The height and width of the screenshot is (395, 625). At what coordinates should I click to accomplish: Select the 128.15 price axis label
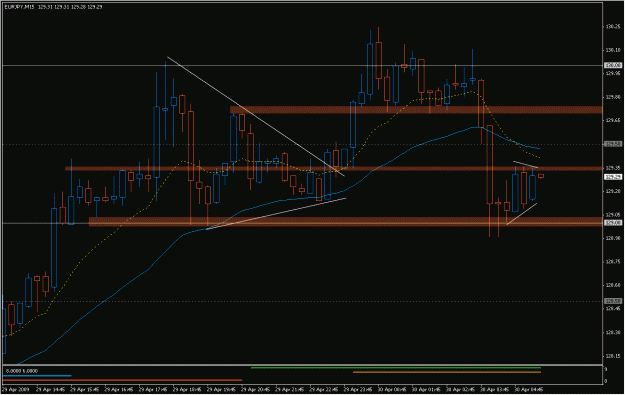[x=613, y=356]
